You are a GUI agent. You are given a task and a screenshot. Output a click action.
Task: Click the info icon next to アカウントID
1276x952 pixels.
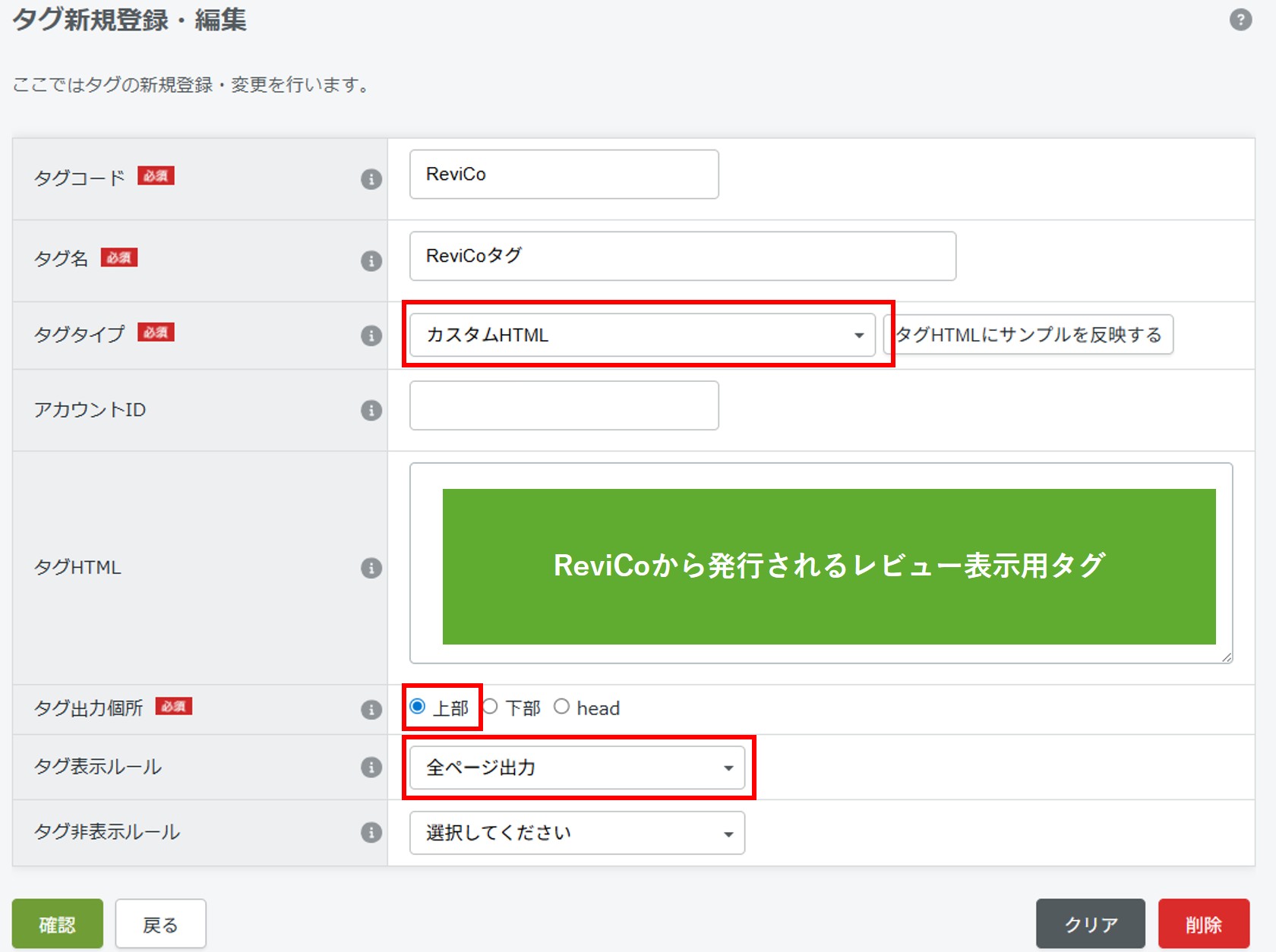click(371, 408)
